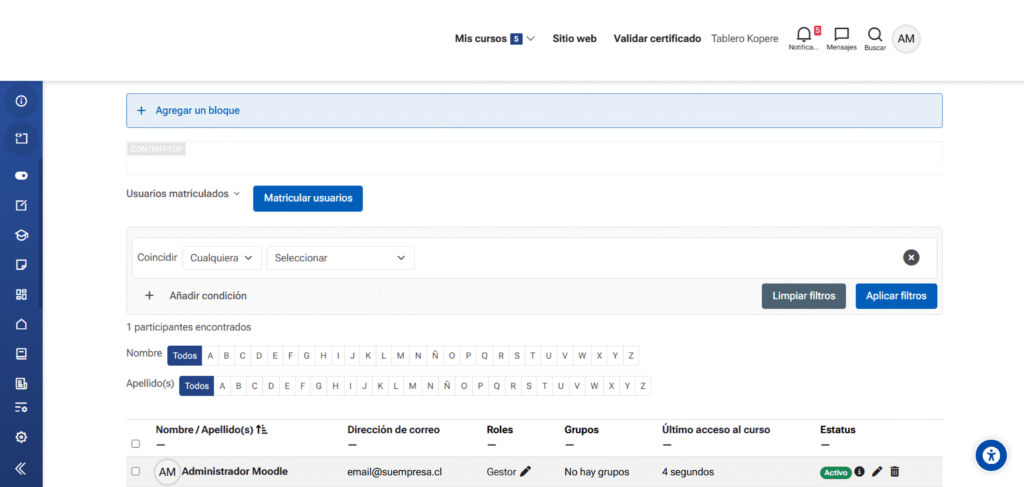Filter Nombre by letter Ñ

point(436,356)
